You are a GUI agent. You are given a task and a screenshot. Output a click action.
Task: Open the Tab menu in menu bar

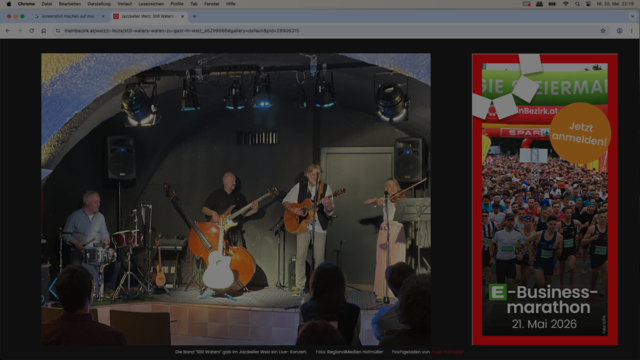194,4
